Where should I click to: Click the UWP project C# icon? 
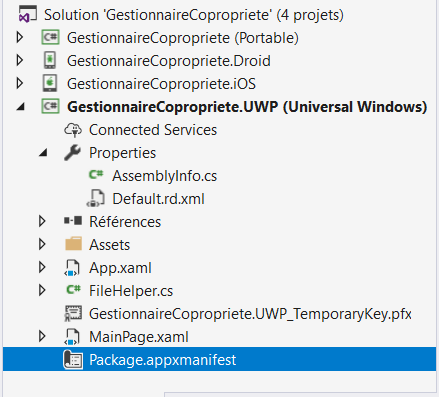pos(50,106)
